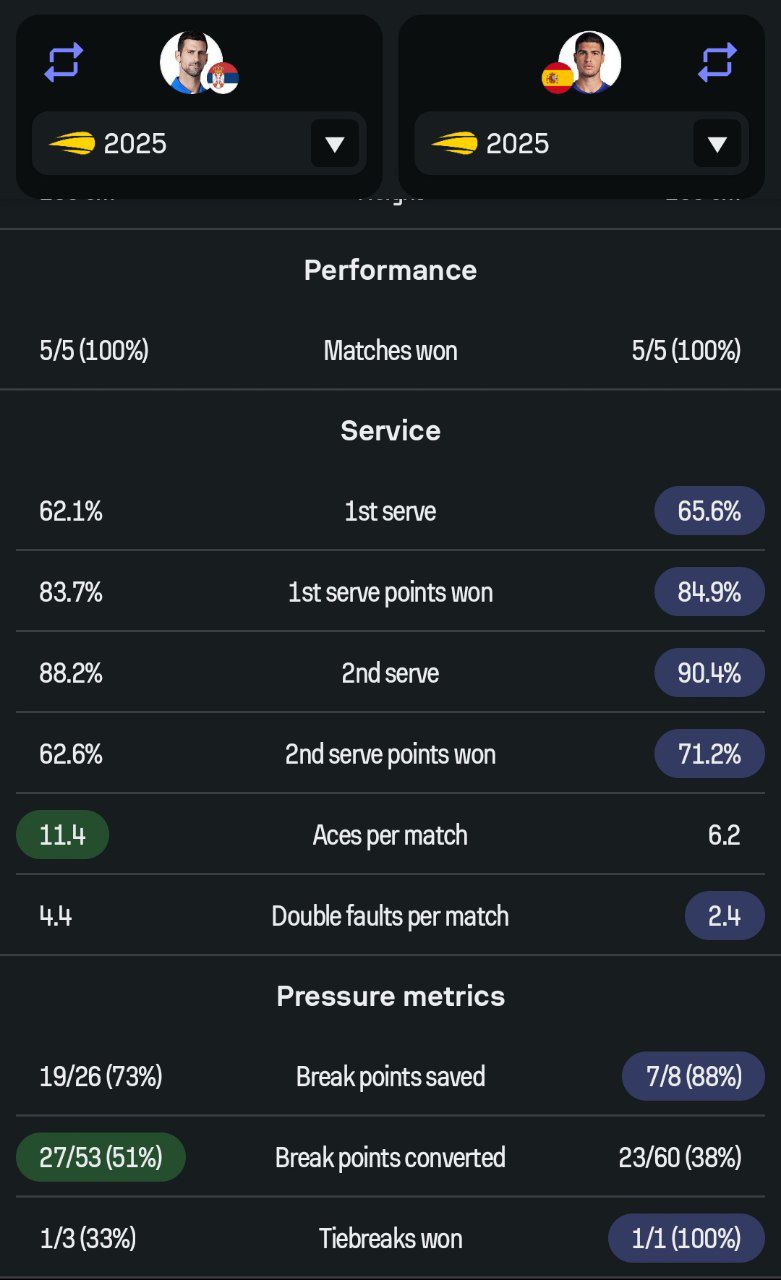Click the Service section heading
Image resolution: width=781 pixels, height=1280 pixels.
(390, 430)
